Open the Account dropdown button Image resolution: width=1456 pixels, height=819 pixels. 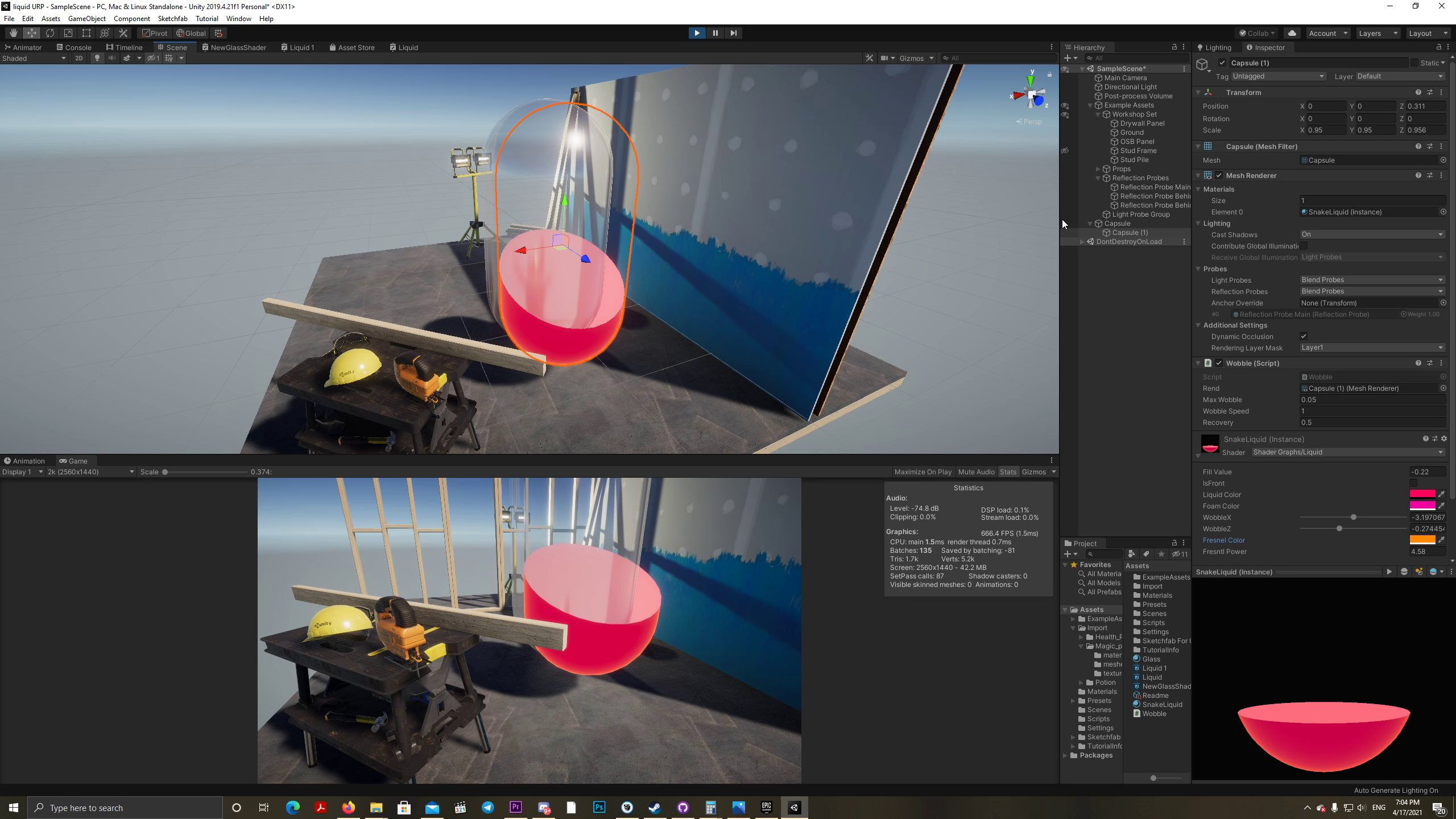tap(1328, 33)
